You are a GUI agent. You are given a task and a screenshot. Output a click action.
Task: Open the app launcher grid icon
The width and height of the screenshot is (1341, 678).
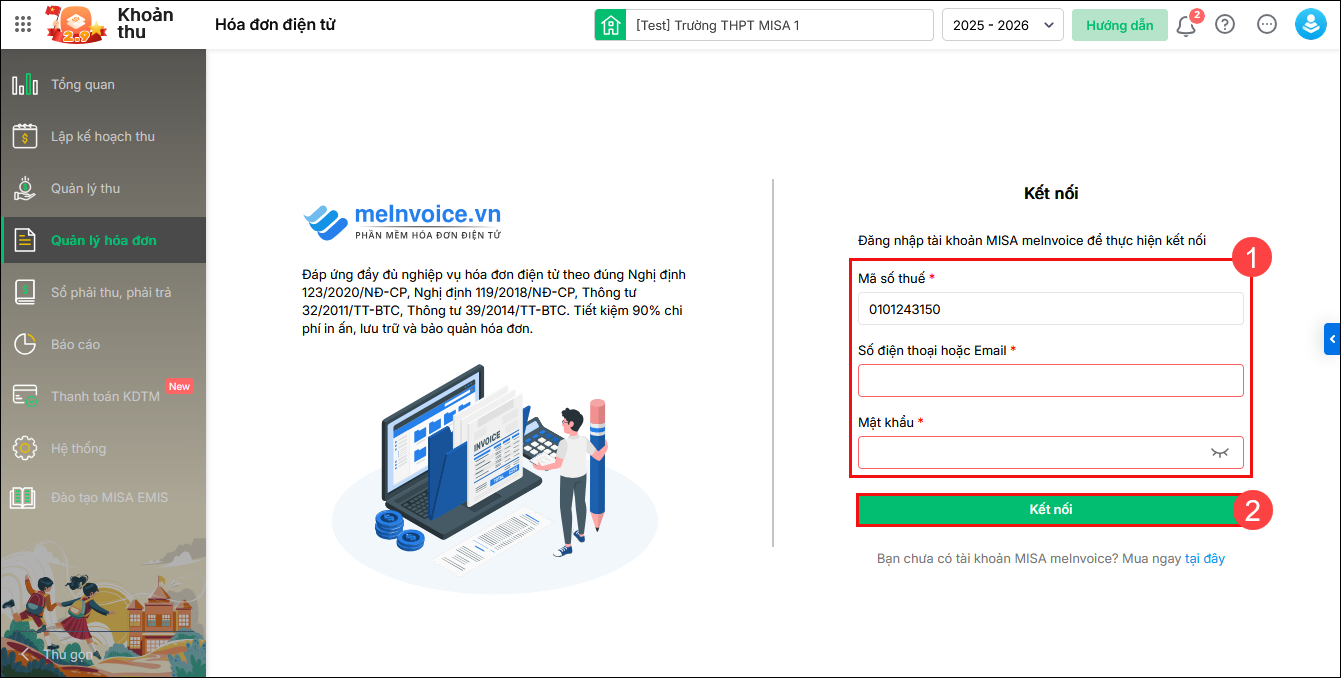[x=23, y=25]
